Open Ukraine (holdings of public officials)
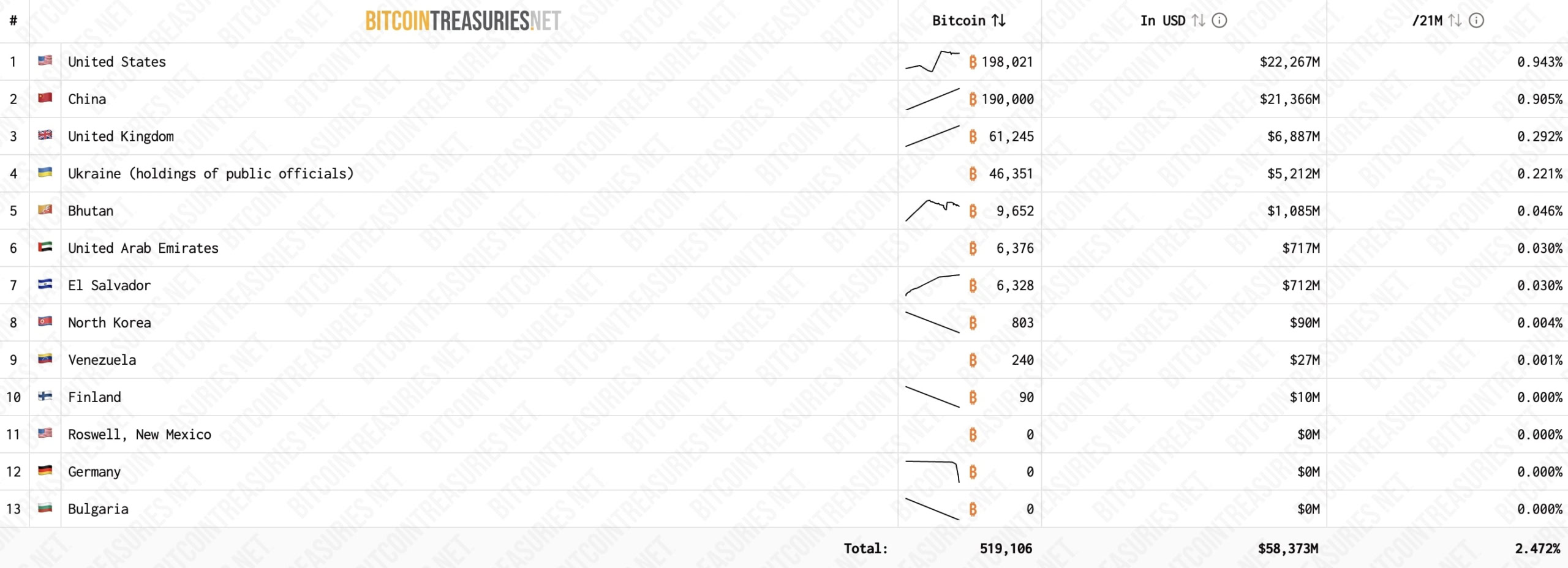Screen dimensions: 1568x568 tap(211, 174)
